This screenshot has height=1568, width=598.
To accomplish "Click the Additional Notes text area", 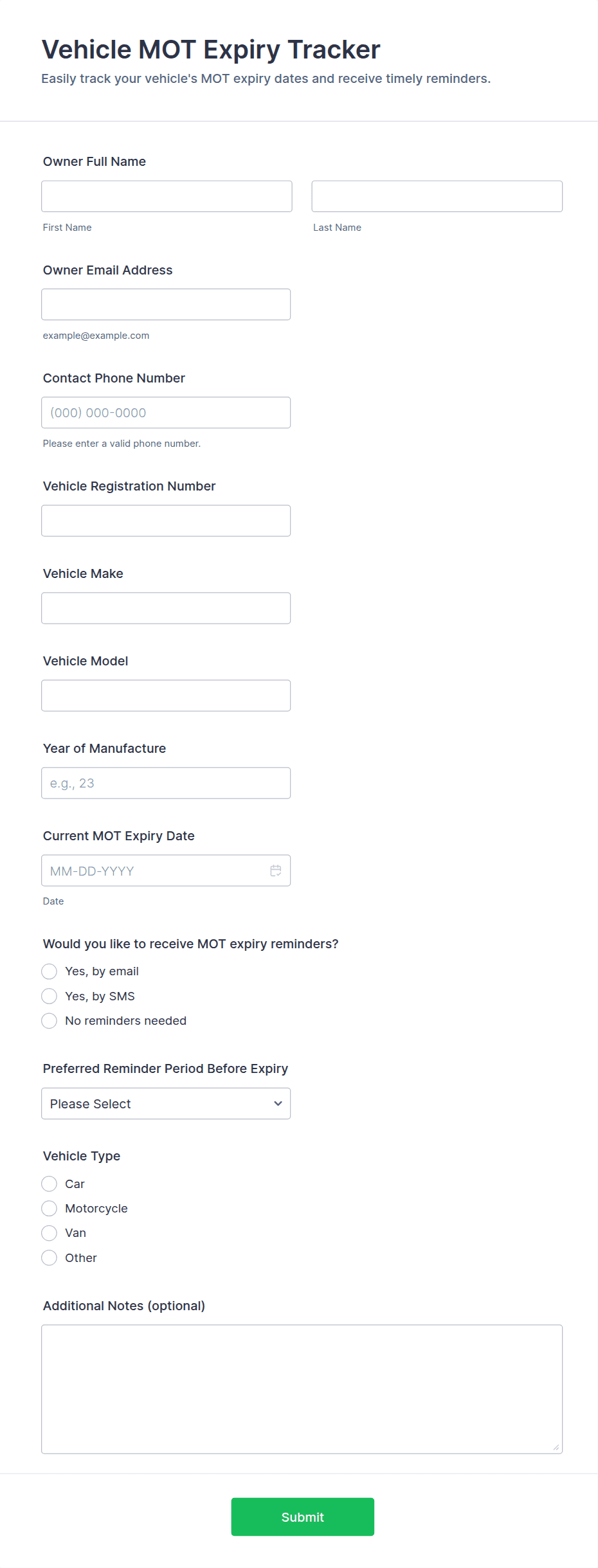I will tap(302, 1389).
